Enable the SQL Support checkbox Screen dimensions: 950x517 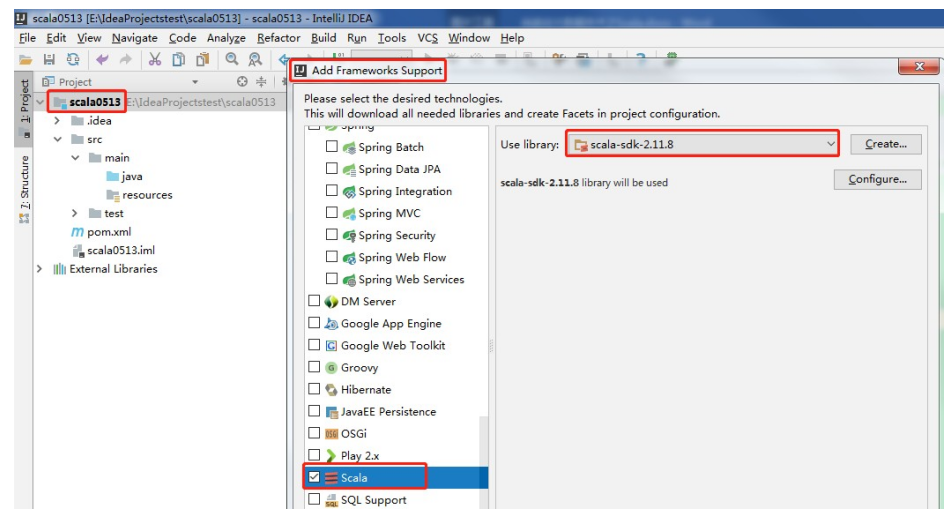[x=314, y=499]
